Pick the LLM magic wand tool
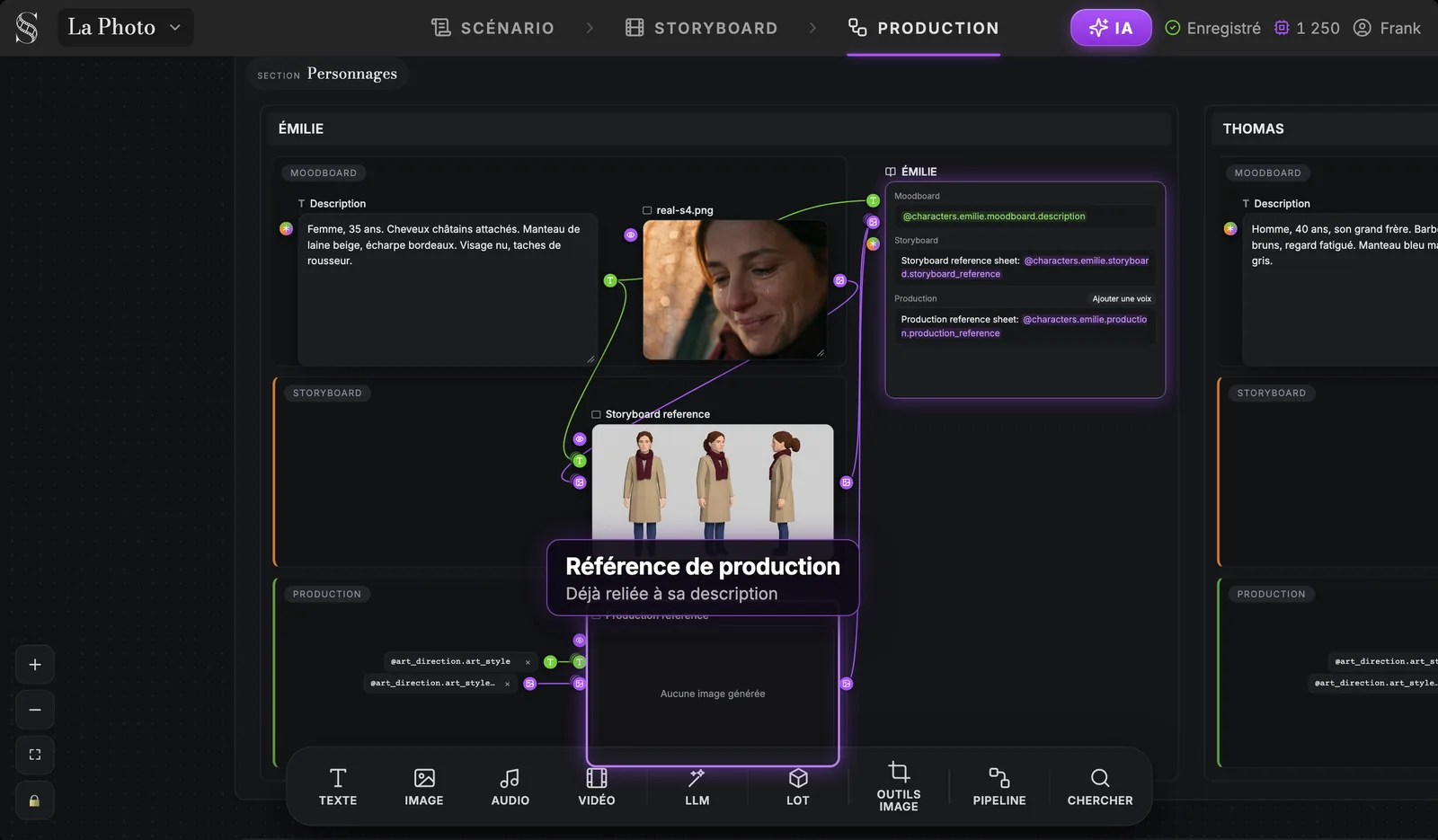This screenshot has height=840, width=1438. coord(697,787)
